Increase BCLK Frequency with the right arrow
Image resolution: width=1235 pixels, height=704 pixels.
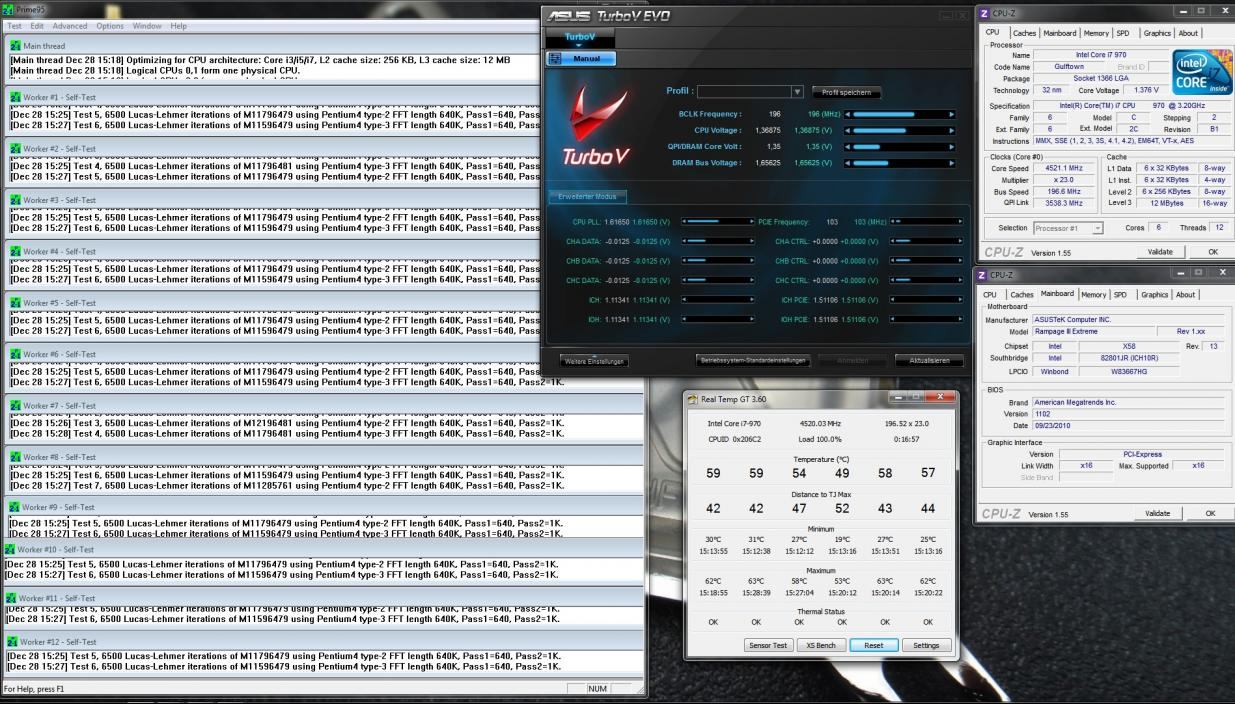(x=951, y=115)
